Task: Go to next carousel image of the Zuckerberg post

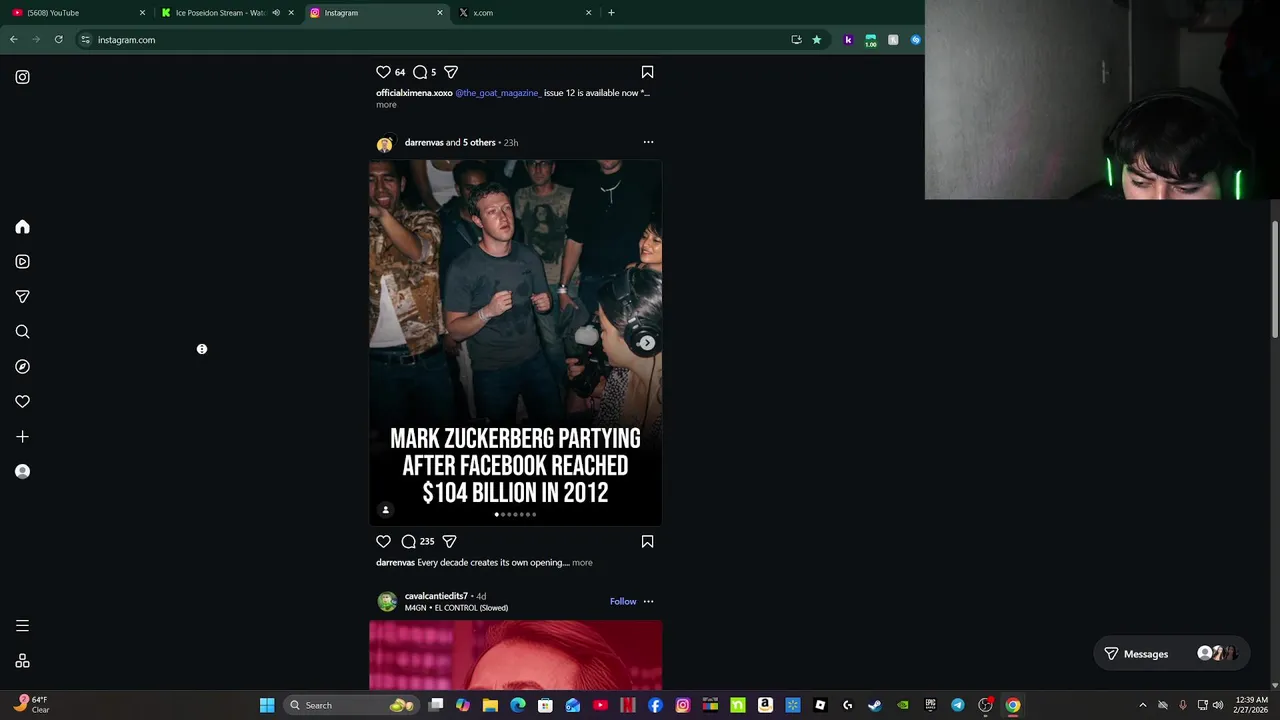Action: (x=647, y=343)
